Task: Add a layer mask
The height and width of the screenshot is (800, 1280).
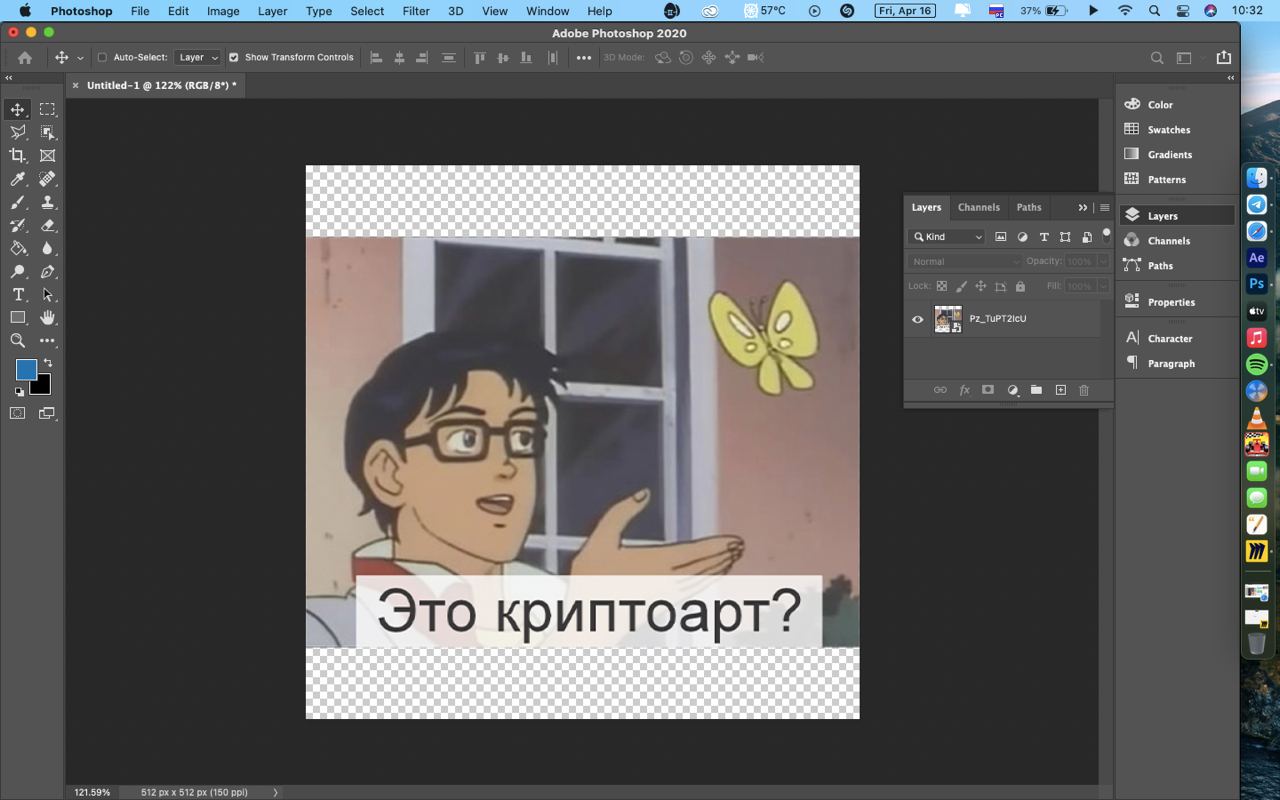Action: click(988, 390)
